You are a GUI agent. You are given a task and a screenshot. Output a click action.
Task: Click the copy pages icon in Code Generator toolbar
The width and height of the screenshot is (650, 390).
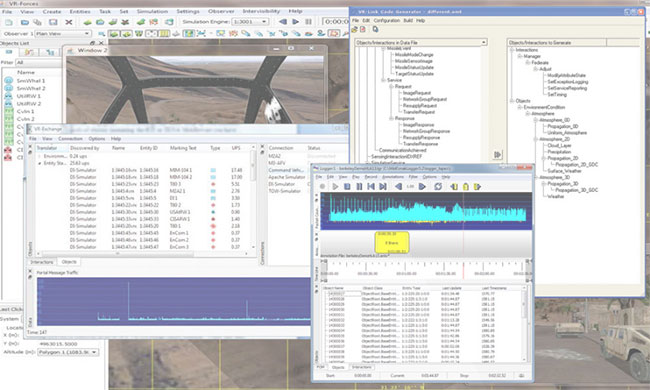tap(375, 29)
